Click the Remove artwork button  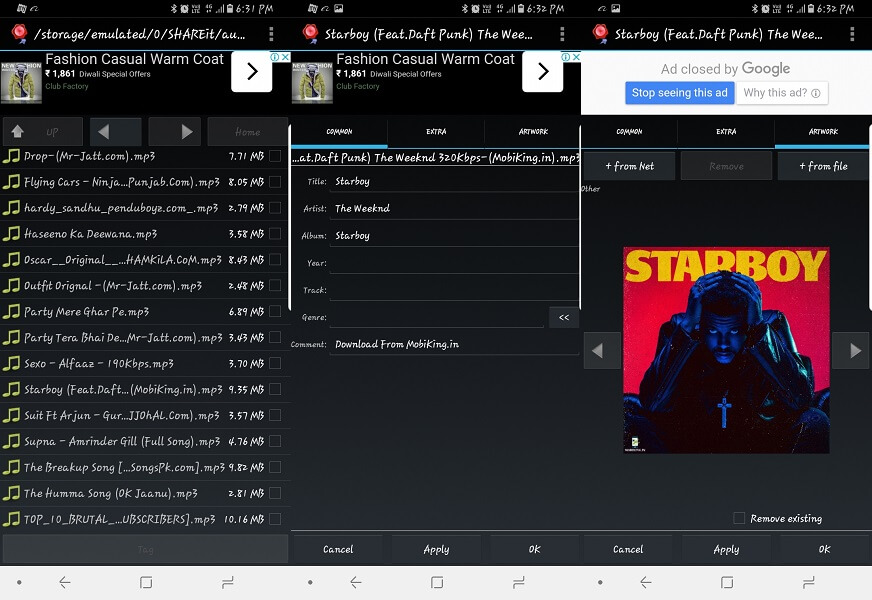point(726,166)
